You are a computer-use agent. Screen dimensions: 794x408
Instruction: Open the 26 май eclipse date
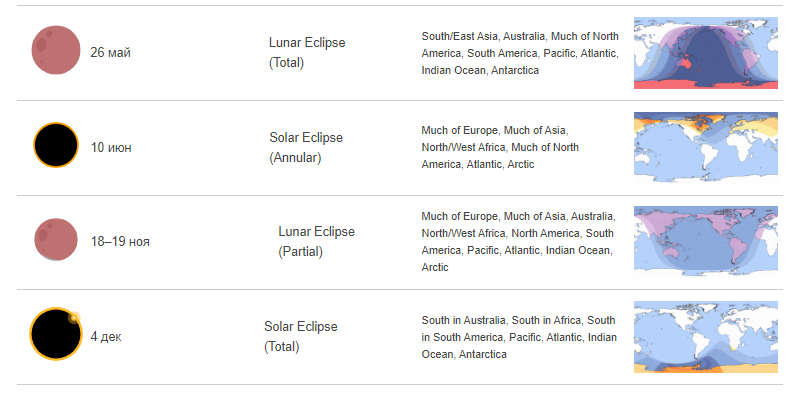click(110, 52)
